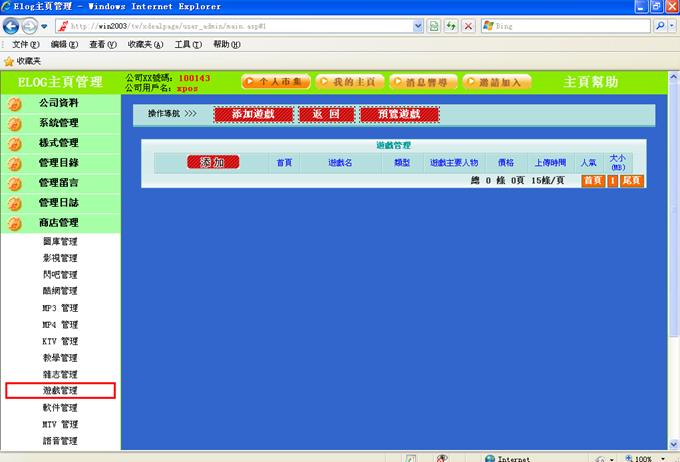Expand the zoom level dropdown at 100%

(661, 458)
